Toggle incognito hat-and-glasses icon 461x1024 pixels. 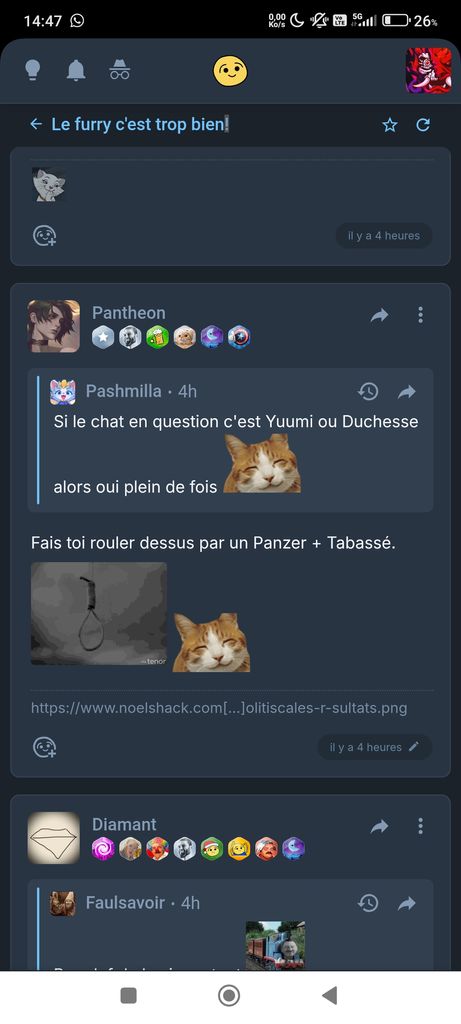[119, 70]
